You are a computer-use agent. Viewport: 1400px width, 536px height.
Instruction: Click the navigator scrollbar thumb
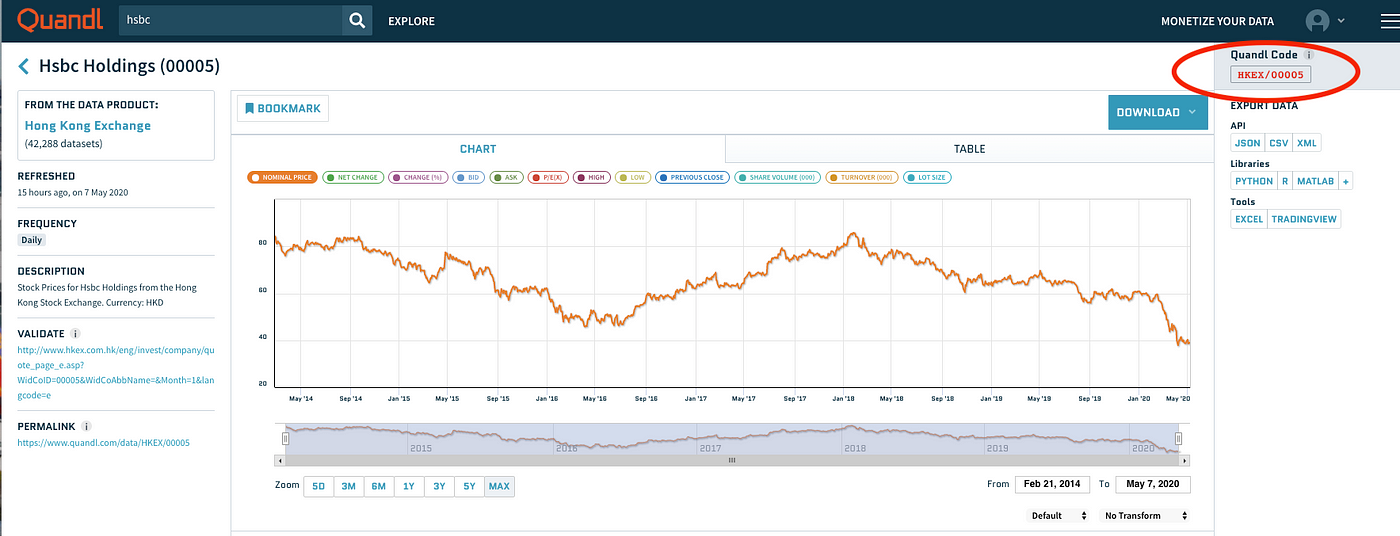click(732, 460)
